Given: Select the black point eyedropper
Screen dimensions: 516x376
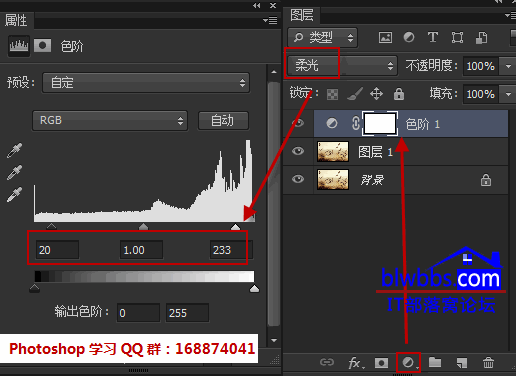Looking at the screenshot, I should point(14,150).
